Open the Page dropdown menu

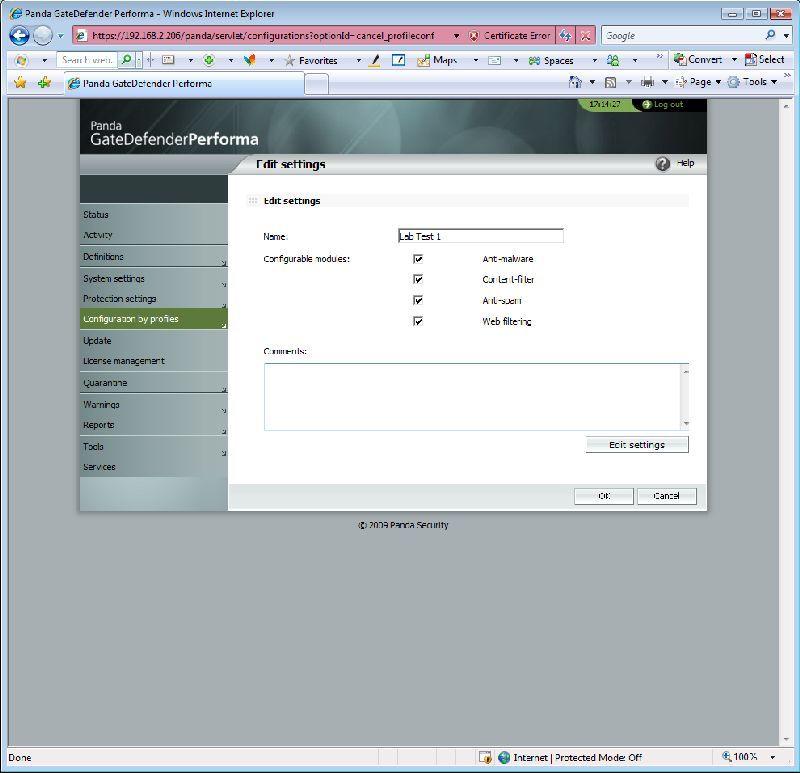click(702, 81)
